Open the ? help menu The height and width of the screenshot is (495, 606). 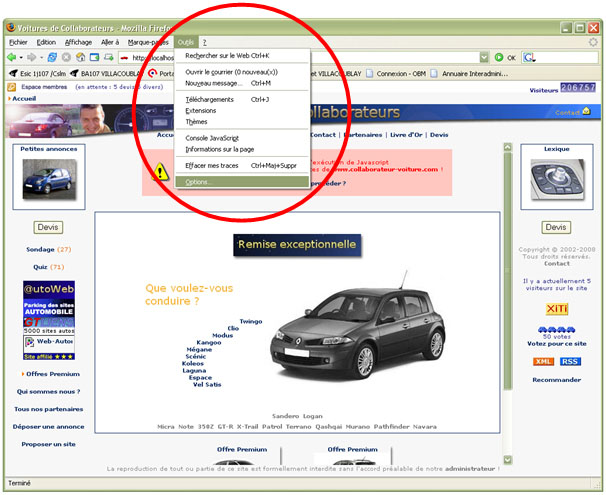tap(204, 42)
